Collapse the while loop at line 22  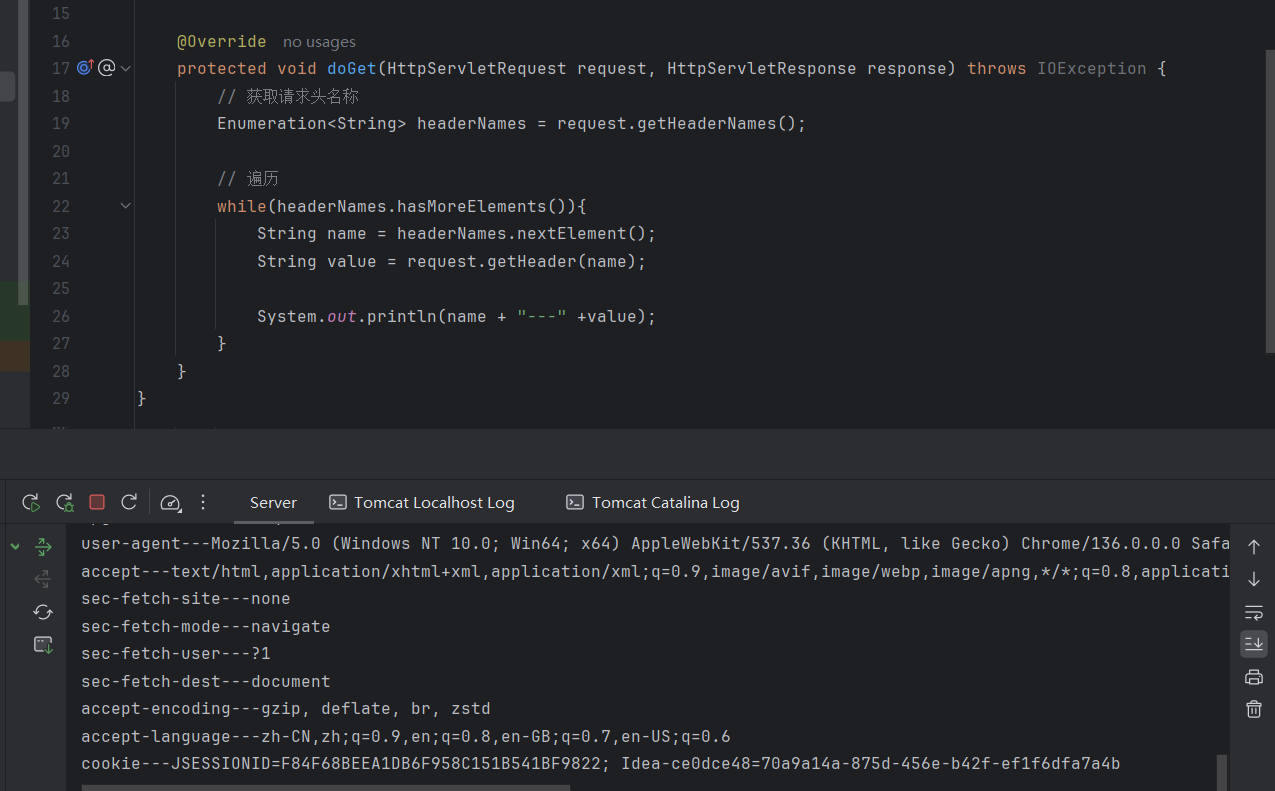125,205
